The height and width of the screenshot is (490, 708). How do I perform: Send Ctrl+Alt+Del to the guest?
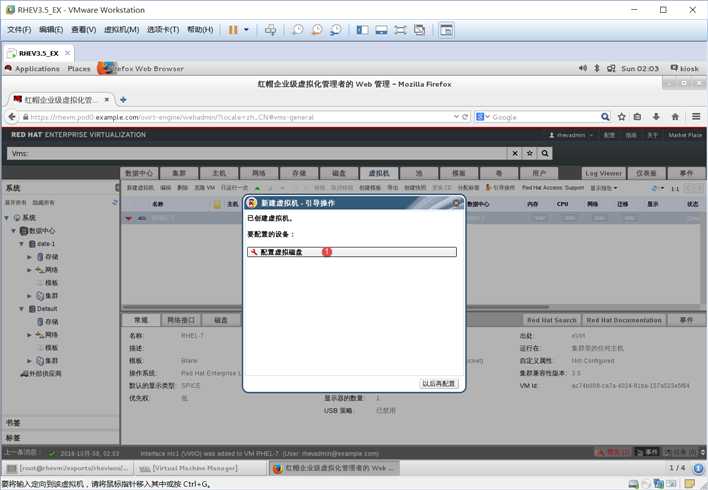270,30
